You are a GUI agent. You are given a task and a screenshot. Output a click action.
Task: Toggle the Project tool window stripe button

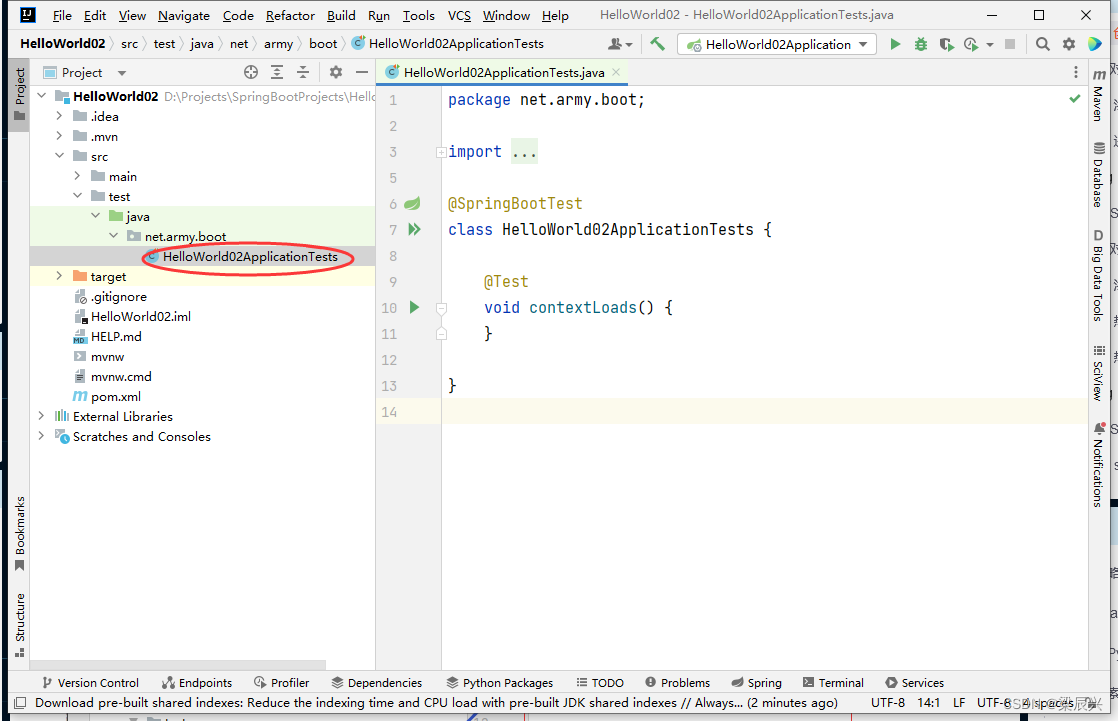coord(20,96)
